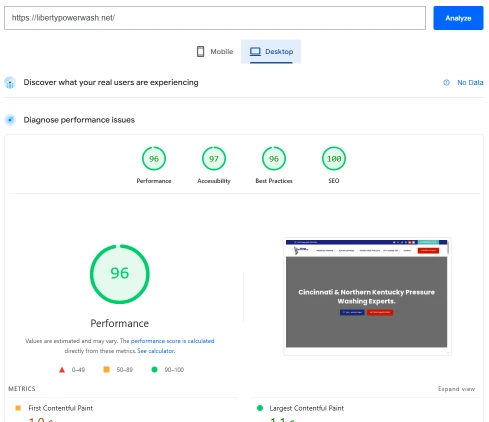Click the Performance label under small gauge

point(154,181)
